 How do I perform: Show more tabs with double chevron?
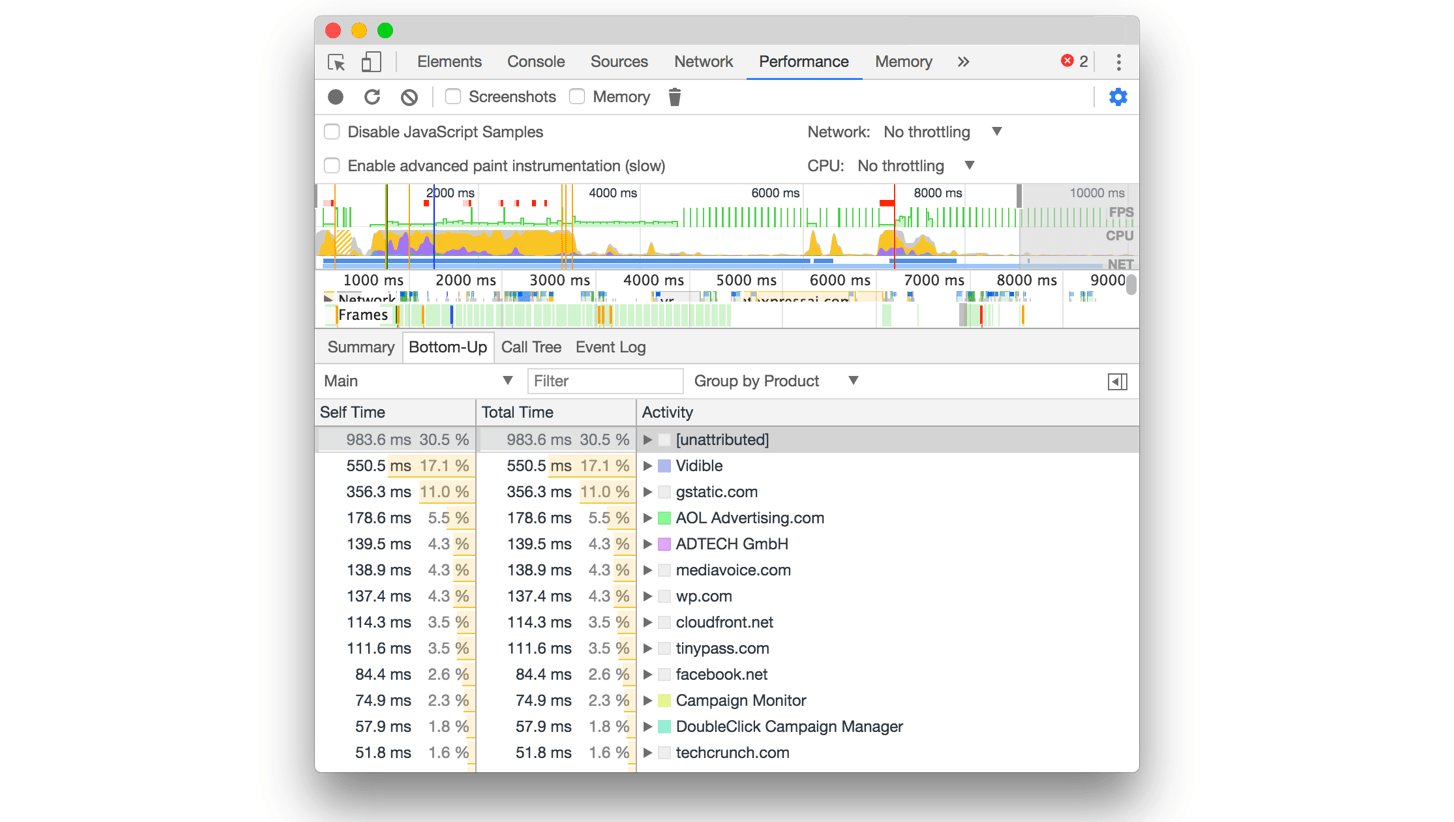963,62
